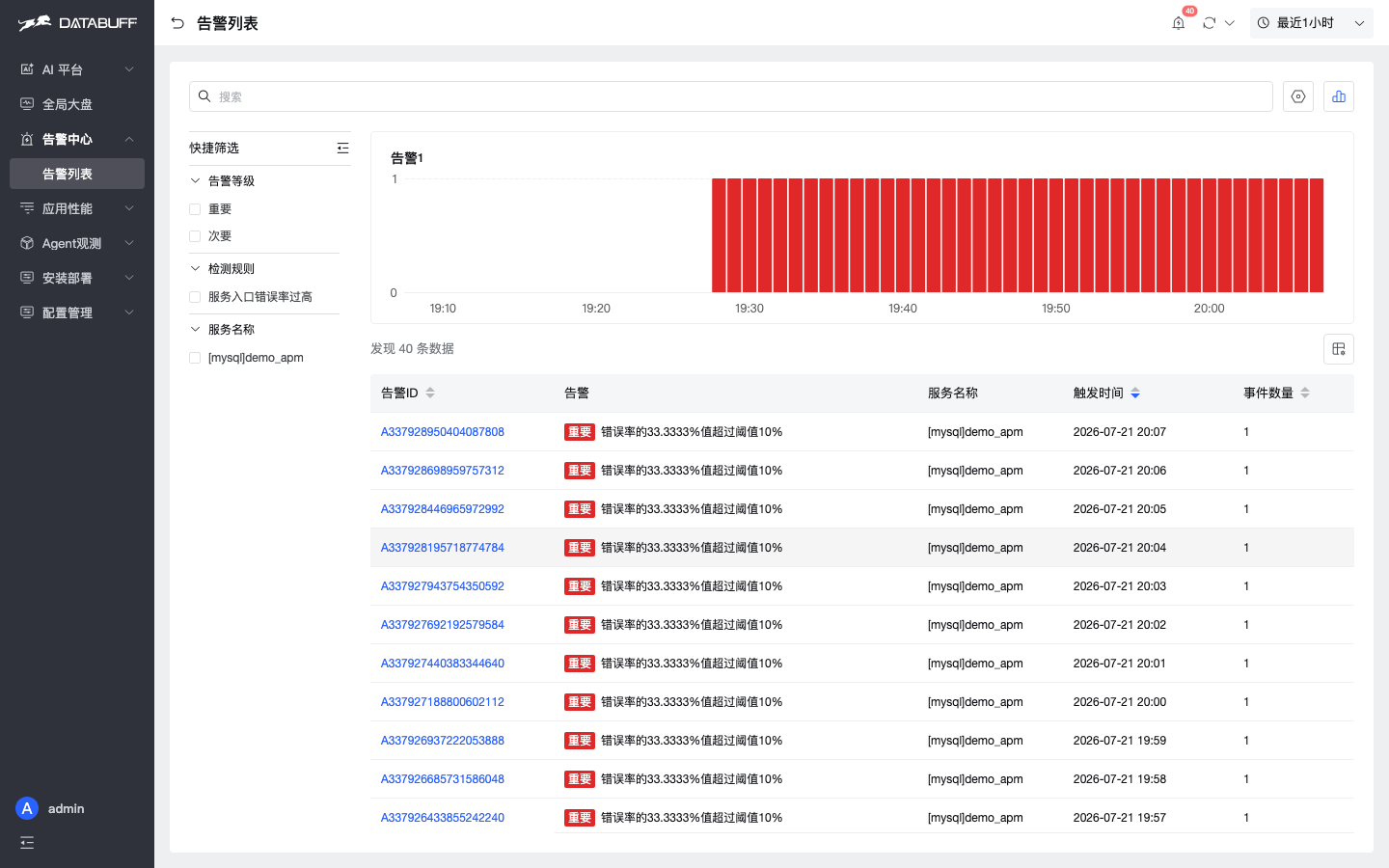
Task: Click the 告警中心 sidebar icon
Action: point(27,139)
